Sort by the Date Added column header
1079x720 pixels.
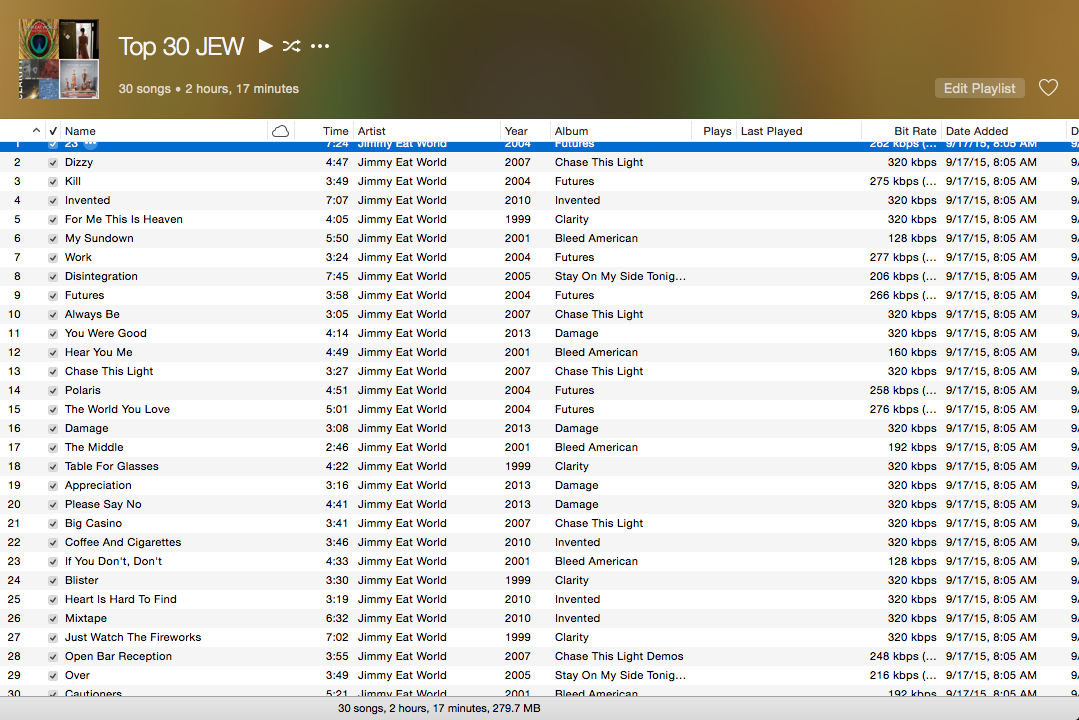pyautogui.click(x=977, y=131)
